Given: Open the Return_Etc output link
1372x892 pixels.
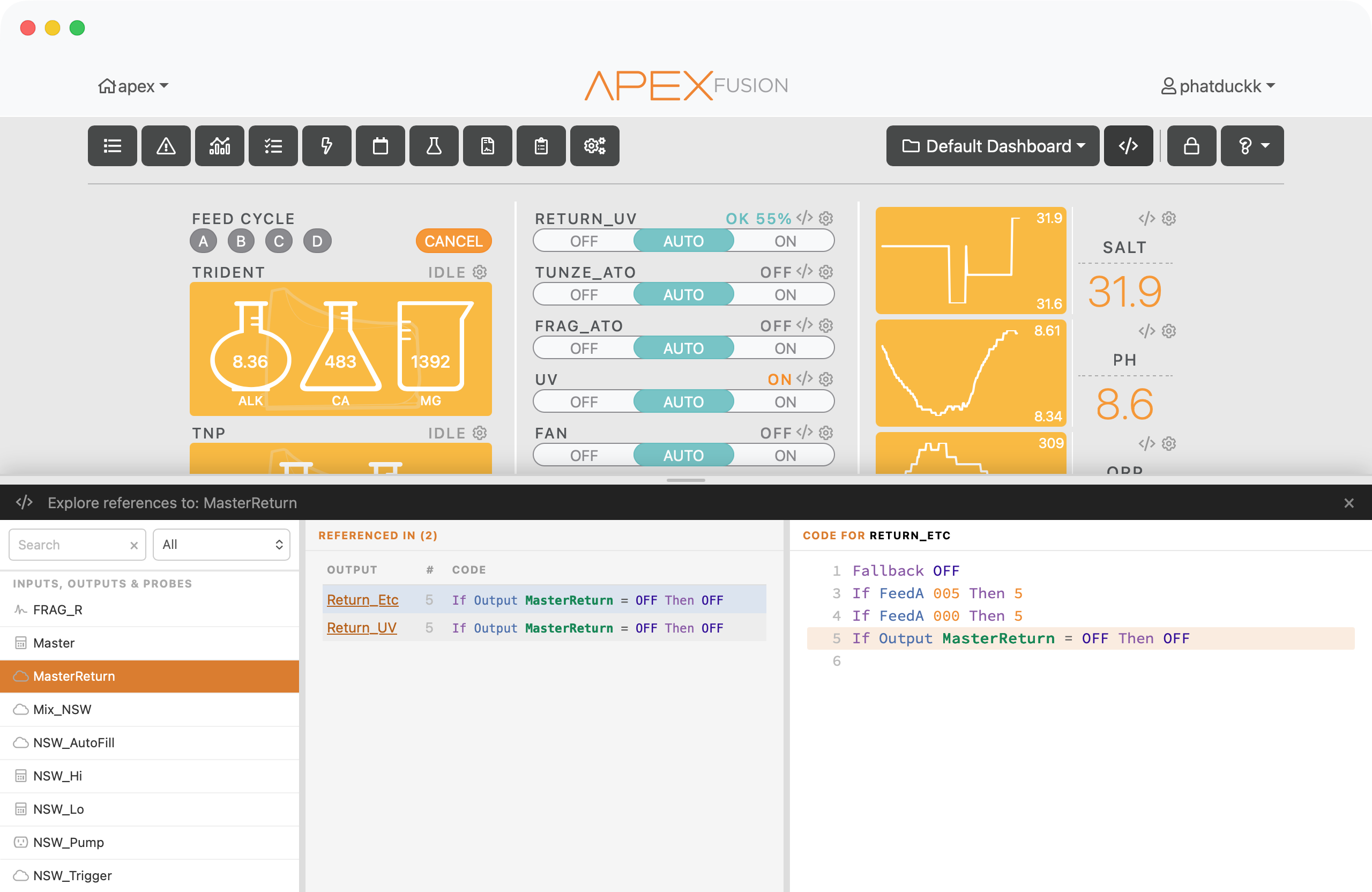Looking at the screenshot, I should tap(363, 600).
